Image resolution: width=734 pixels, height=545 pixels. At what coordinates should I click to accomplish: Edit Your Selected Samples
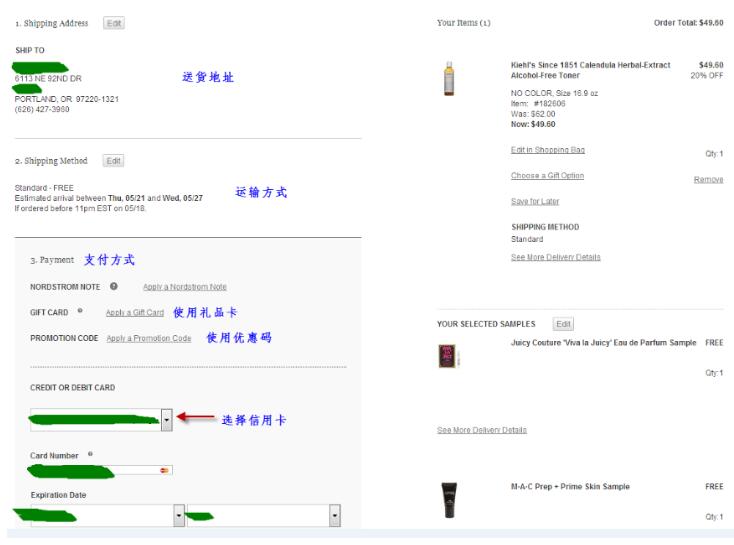click(563, 324)
